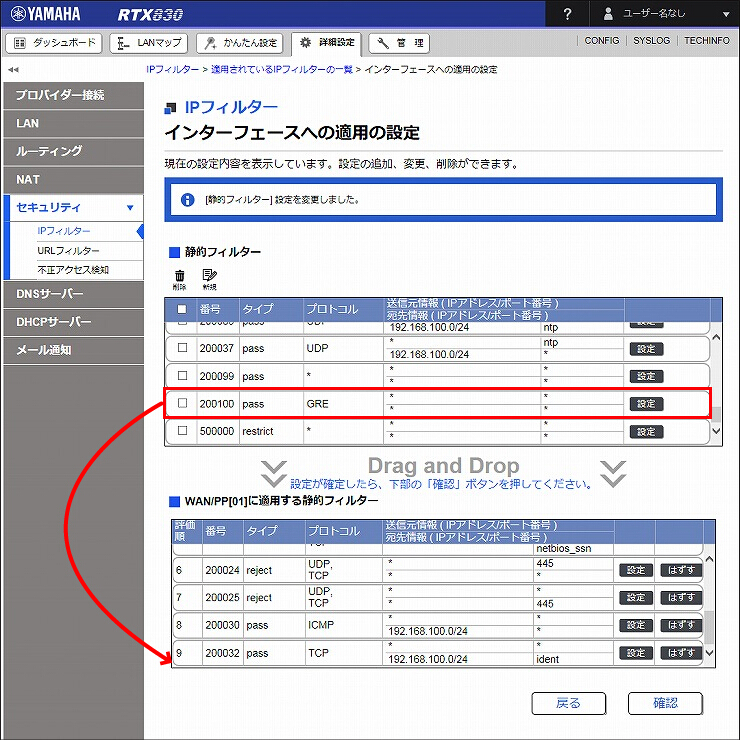The height and width of the screenshot is (740, 740).
Task: Open the TECHINFO link
Action: pyautogui.click(x=706, y=41)
